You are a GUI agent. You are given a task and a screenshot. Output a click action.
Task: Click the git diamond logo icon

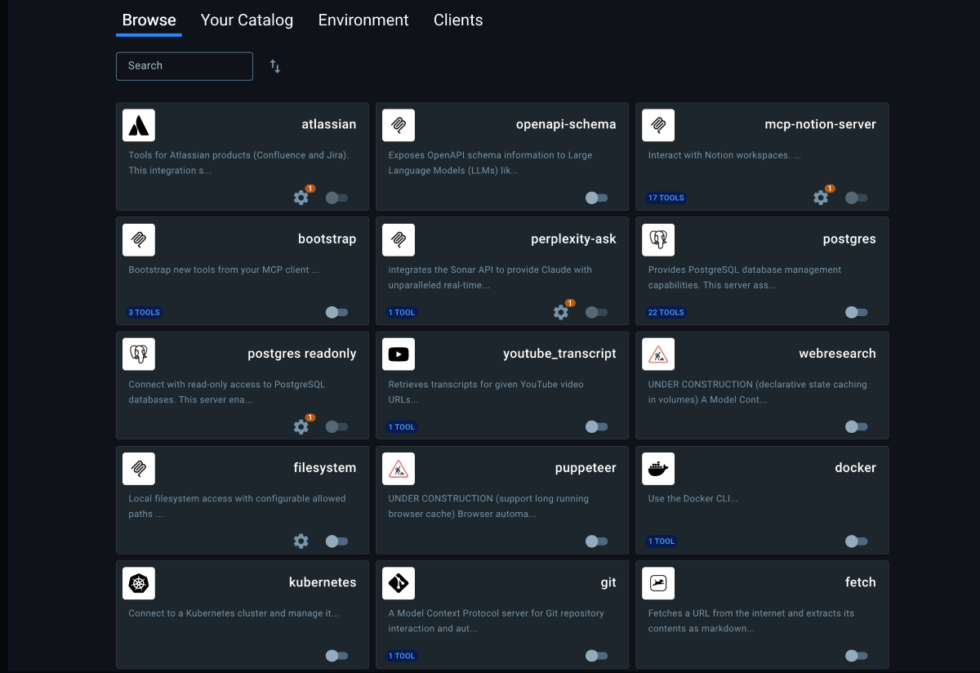click(397, 582)
